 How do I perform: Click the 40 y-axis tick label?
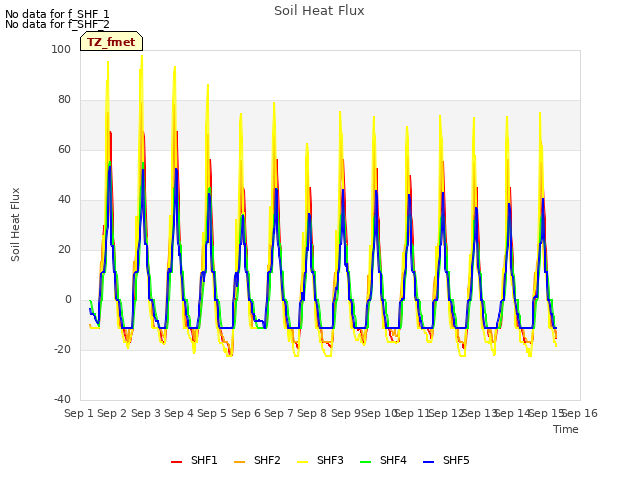click(x=64, y=200)
